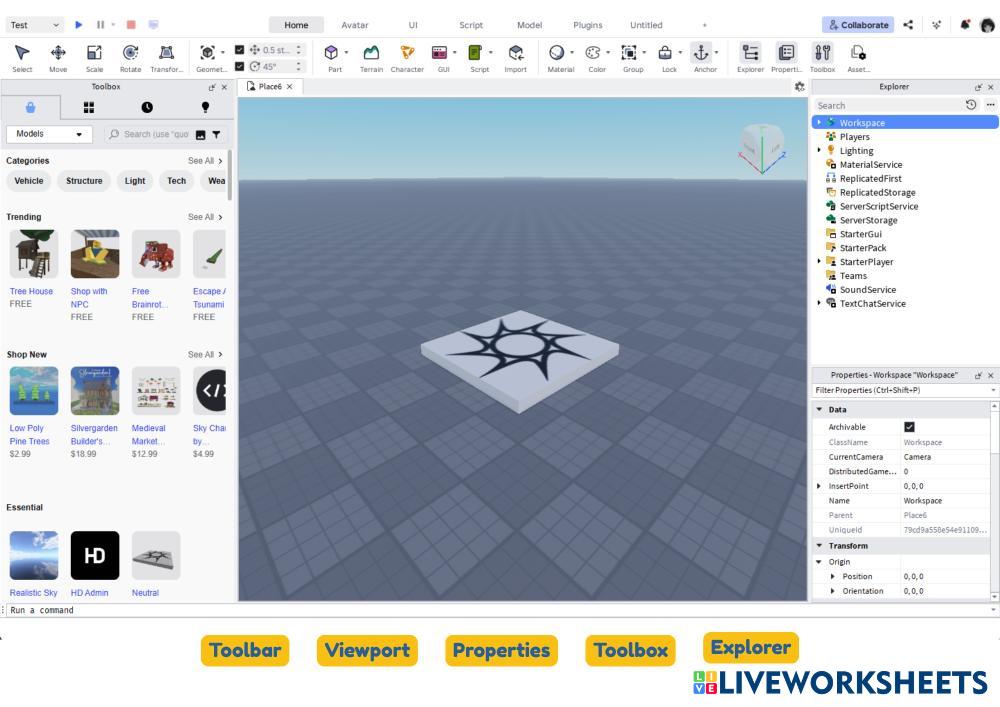Switch to the Avatar ribbon tab
1000x707 pixels.
tap(354, 25)
